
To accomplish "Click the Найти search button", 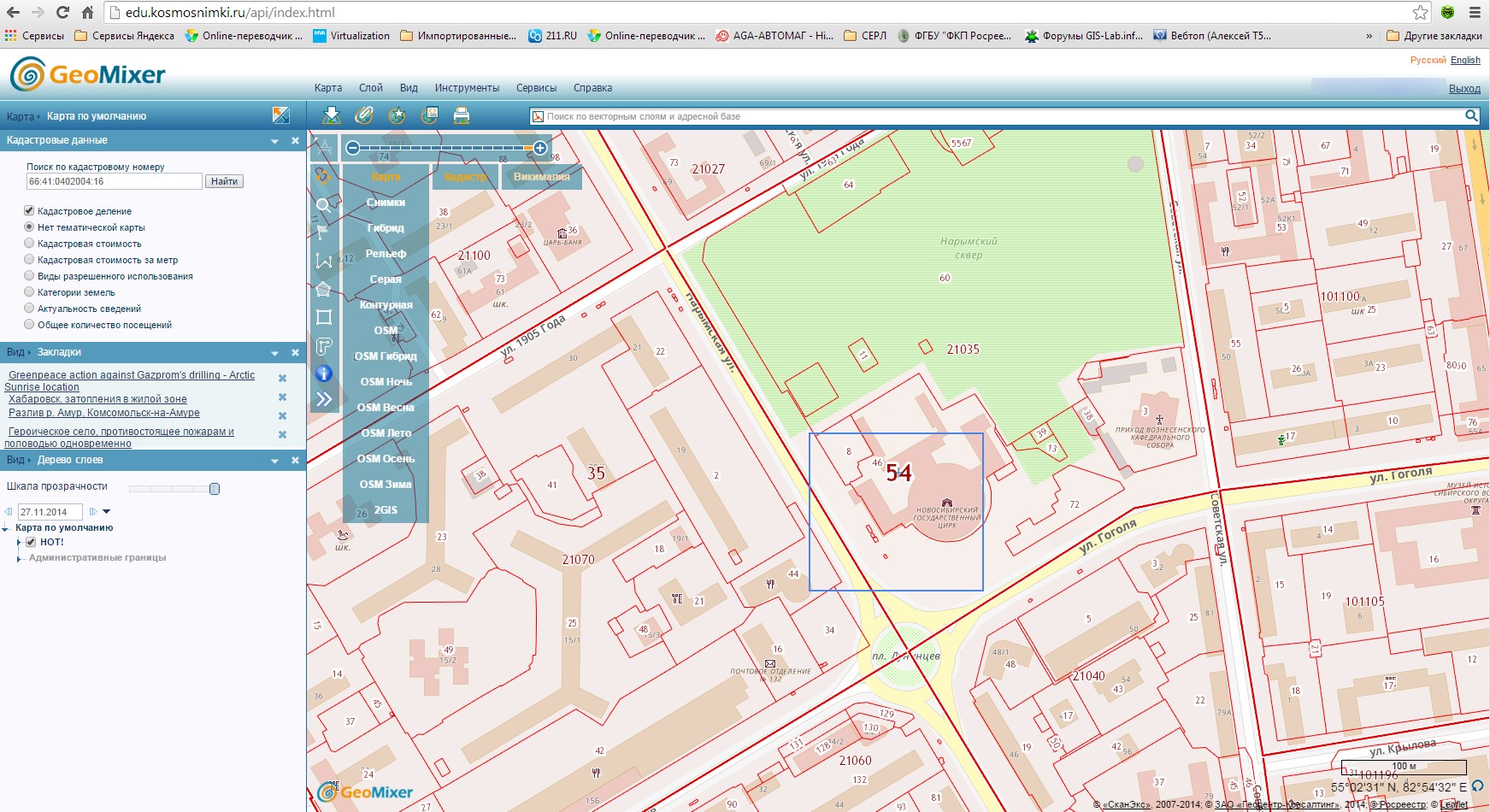I will (224, 181).
